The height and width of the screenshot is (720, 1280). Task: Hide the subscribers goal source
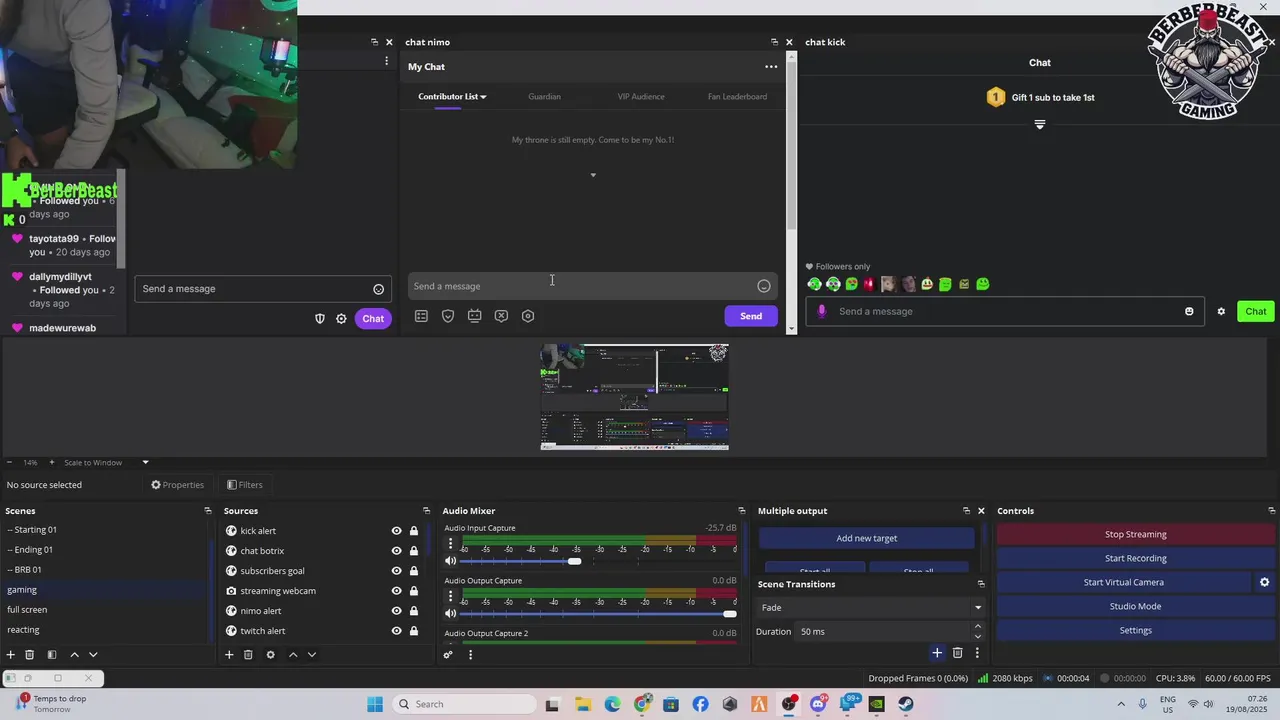tap(396, 571)
